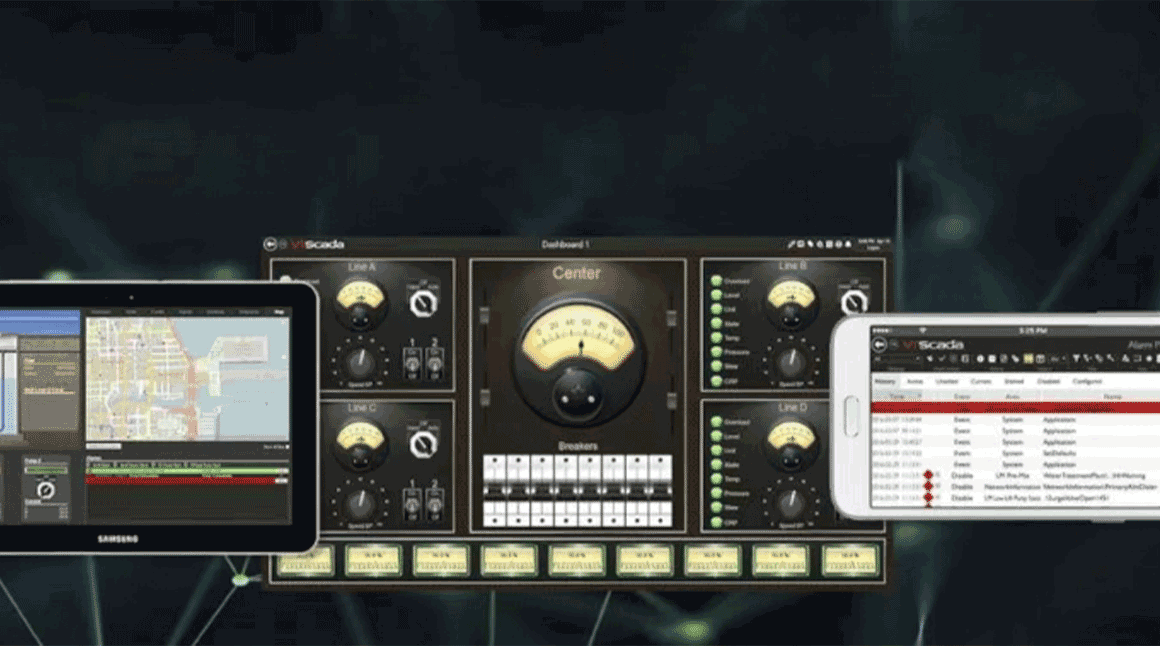Click the upper-right slider handle in the Center panel
Viewport: 1160px width, 646px height.
(x=672, y=318)
